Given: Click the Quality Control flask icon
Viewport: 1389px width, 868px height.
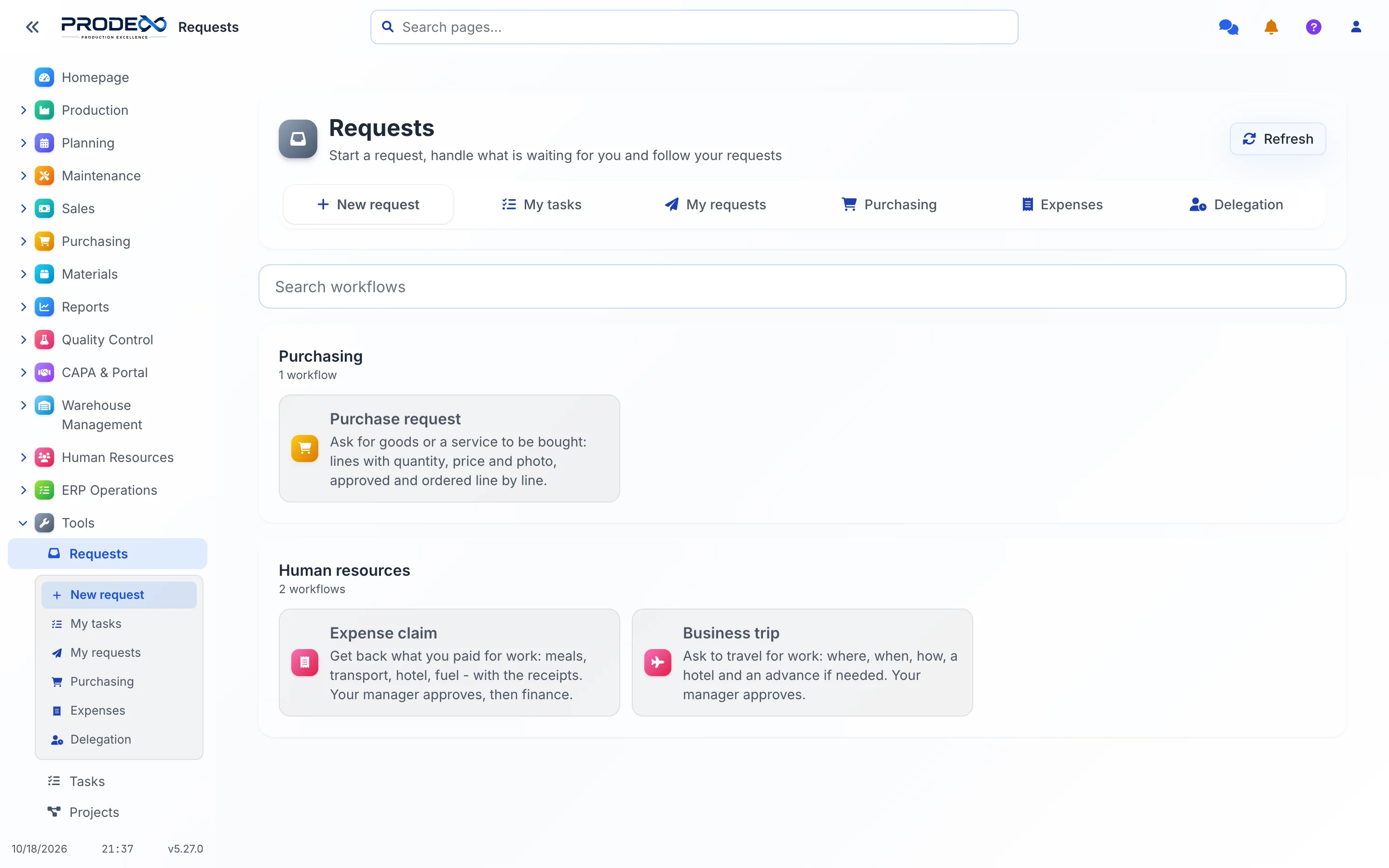Looking at the screenshot, I should click(44, 340).
